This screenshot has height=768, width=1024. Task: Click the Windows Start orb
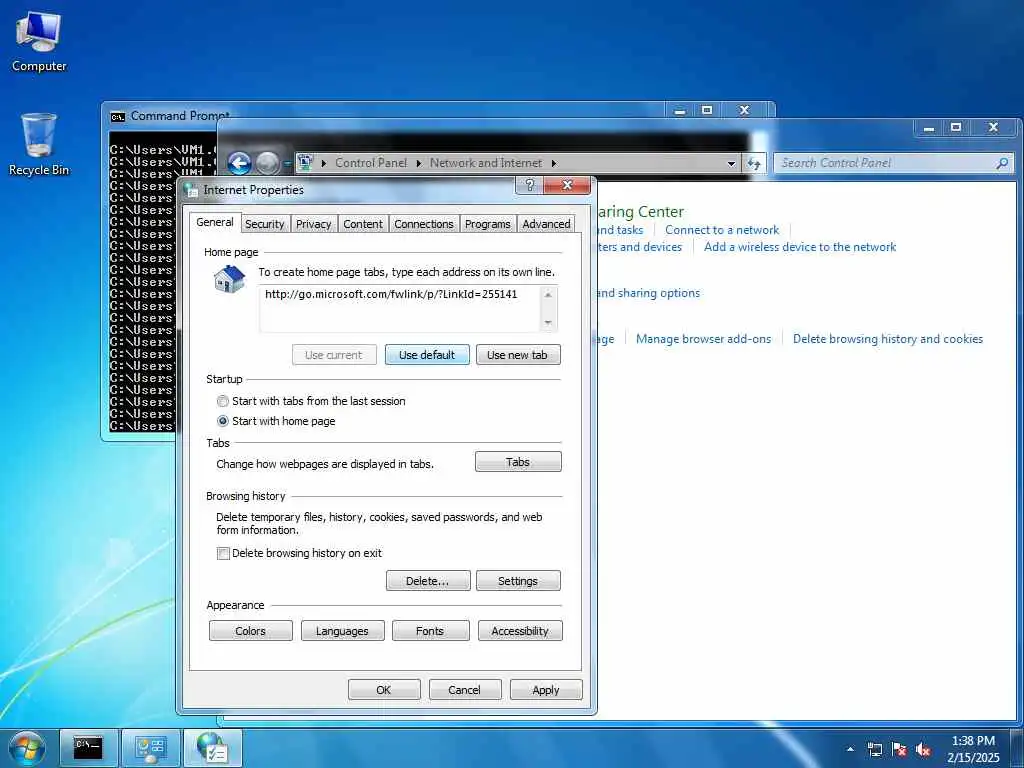tap(27, 748)
